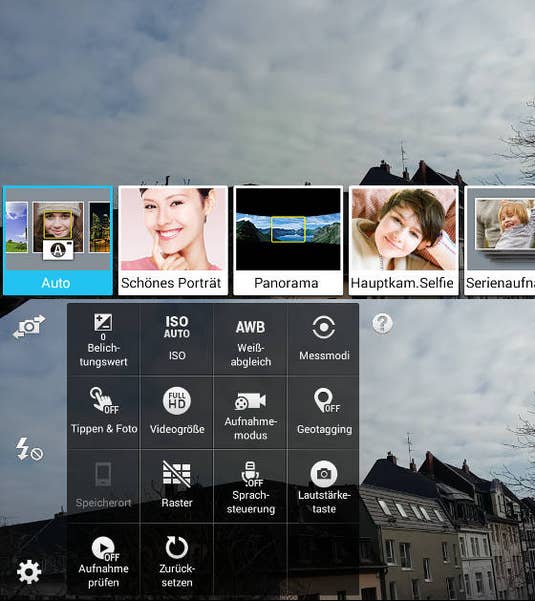535x601 pixels.
Task: Open Belichtungswert exposure setting
Action: (103, 340)
